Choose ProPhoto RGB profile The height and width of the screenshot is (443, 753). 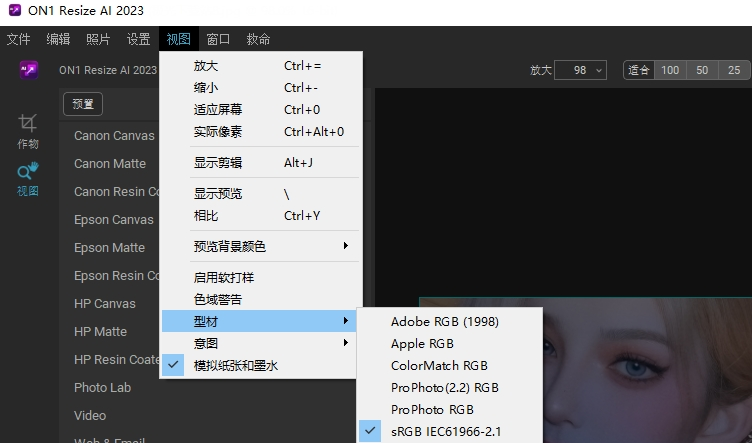[432, 409]
